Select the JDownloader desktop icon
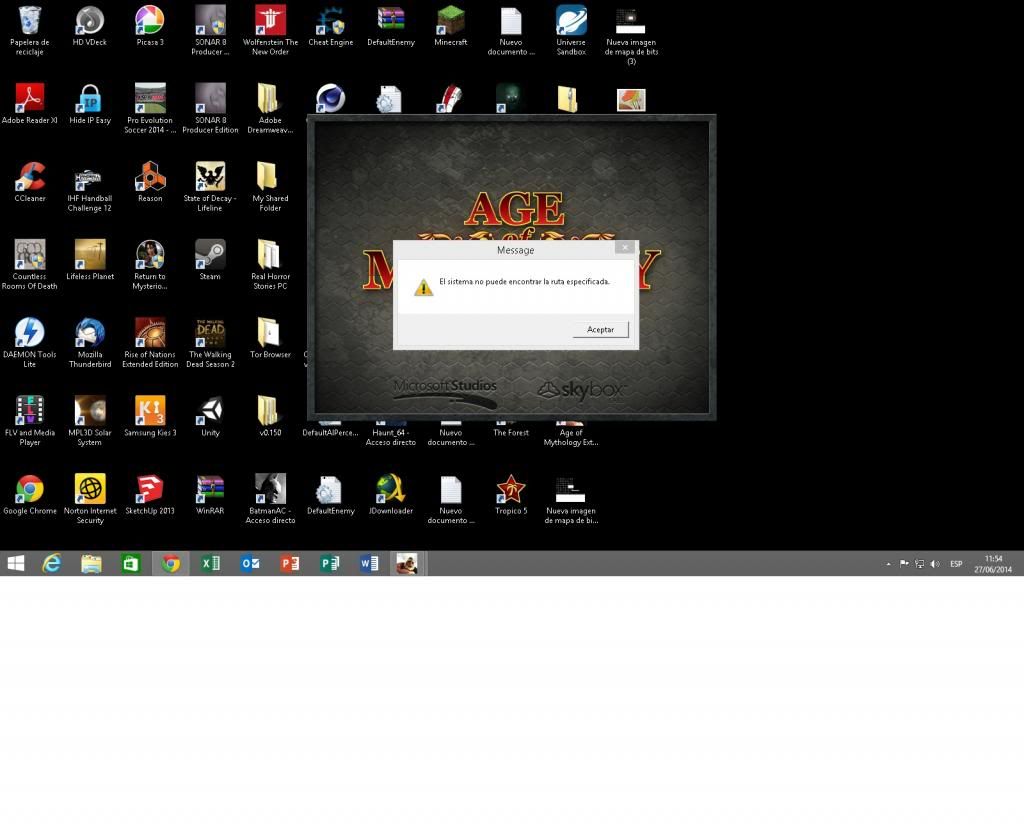 (x=391, y=496)
